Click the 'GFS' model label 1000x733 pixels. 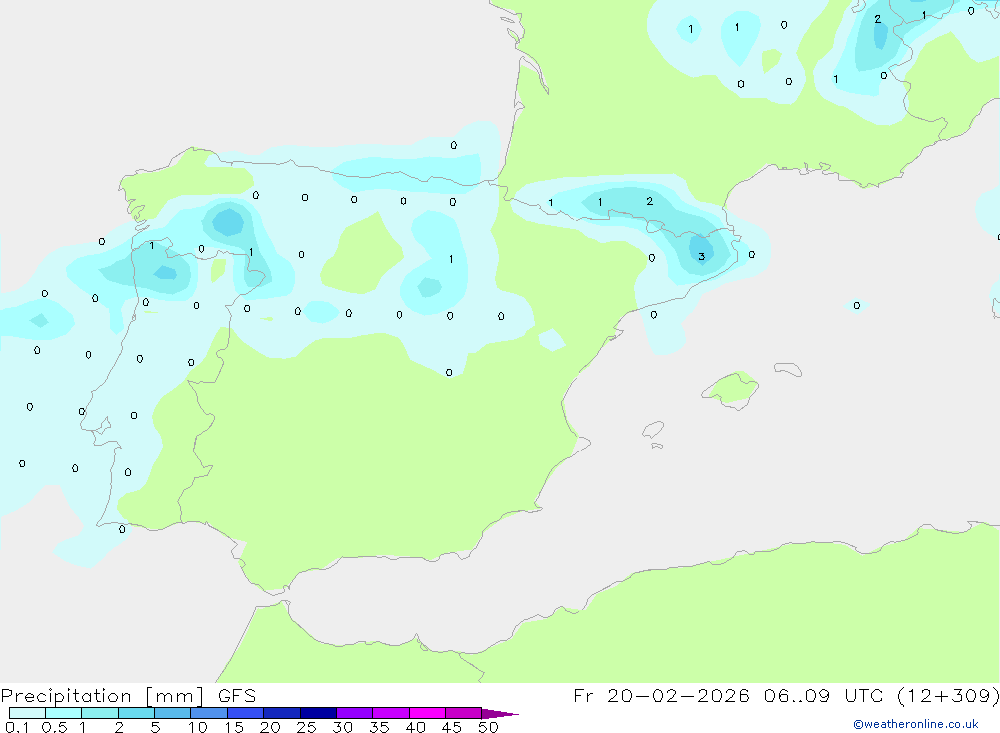click(237, 696)
